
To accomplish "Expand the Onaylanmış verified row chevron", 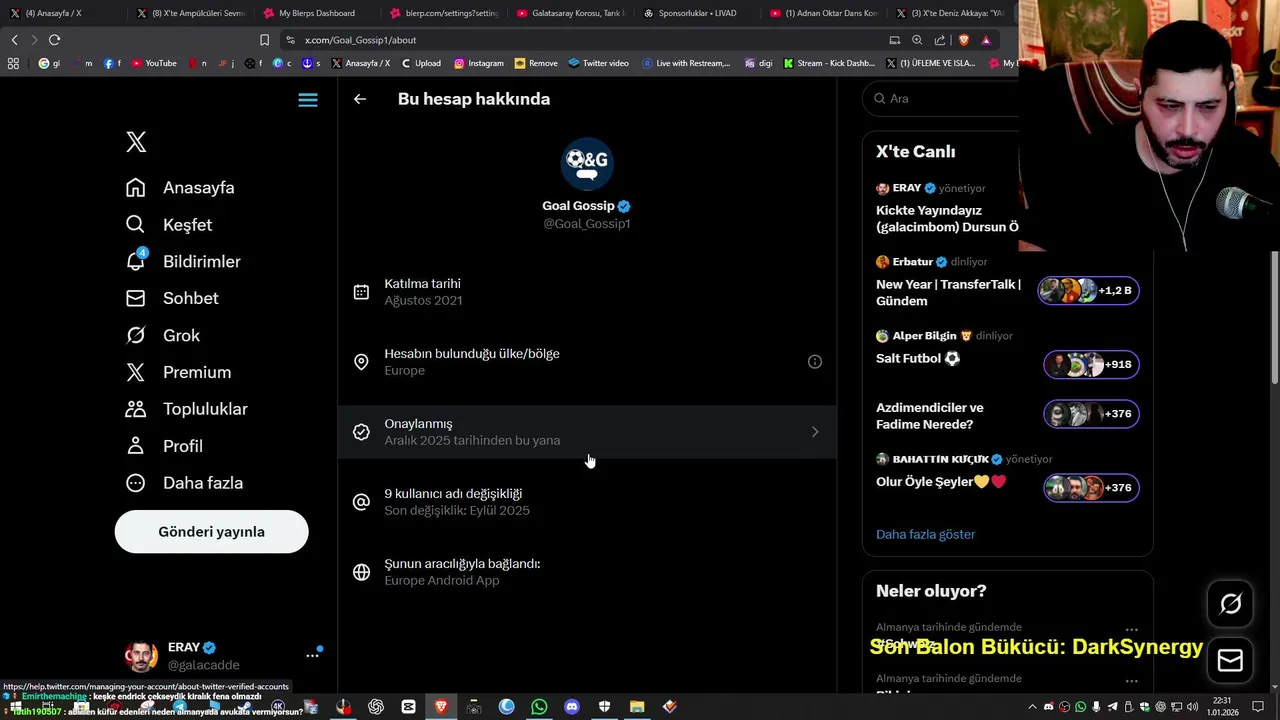I will [x=815, y=432].
